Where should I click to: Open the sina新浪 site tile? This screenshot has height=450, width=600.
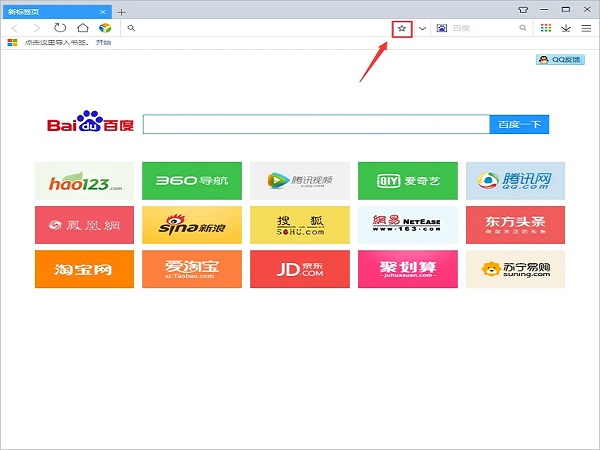(x=192, y=225)
